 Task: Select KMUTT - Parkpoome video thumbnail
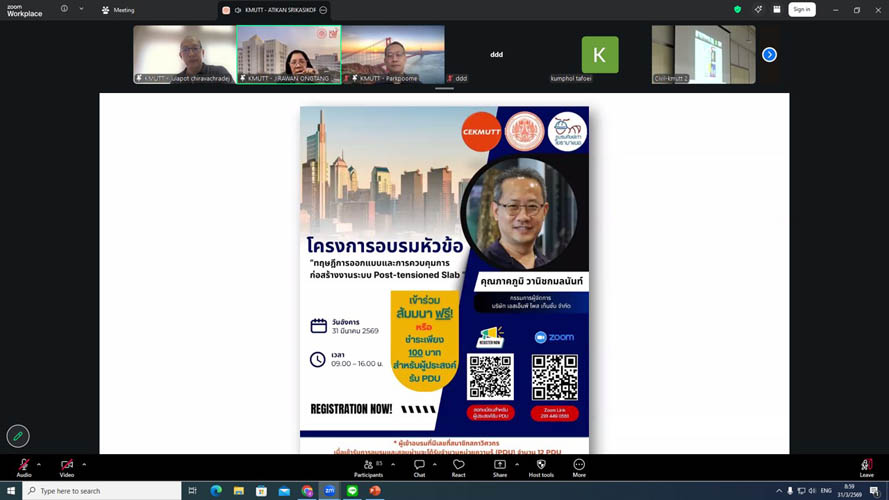393,54
